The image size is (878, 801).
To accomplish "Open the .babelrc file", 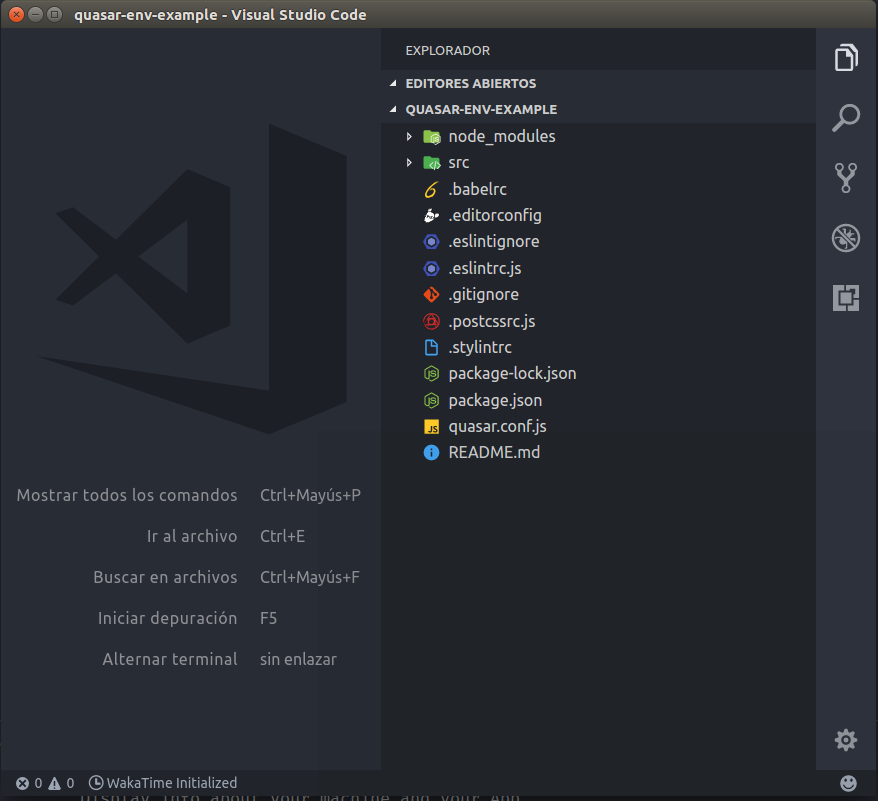I will pos(477,190).
